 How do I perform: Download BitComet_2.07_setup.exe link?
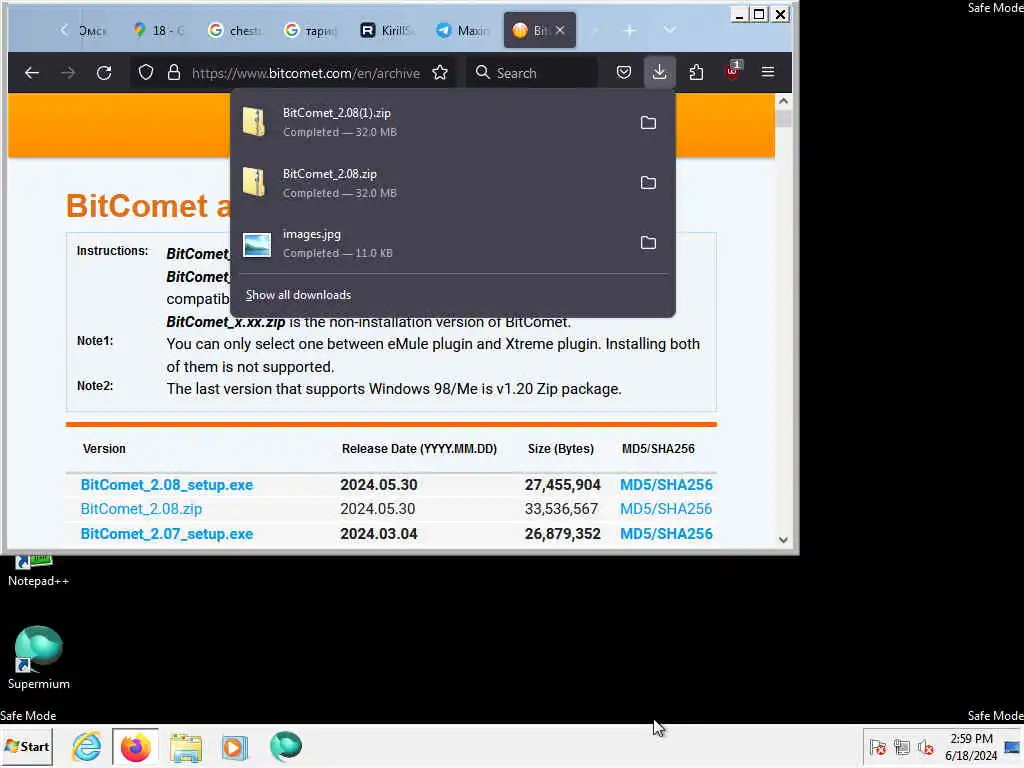[167, 534]
